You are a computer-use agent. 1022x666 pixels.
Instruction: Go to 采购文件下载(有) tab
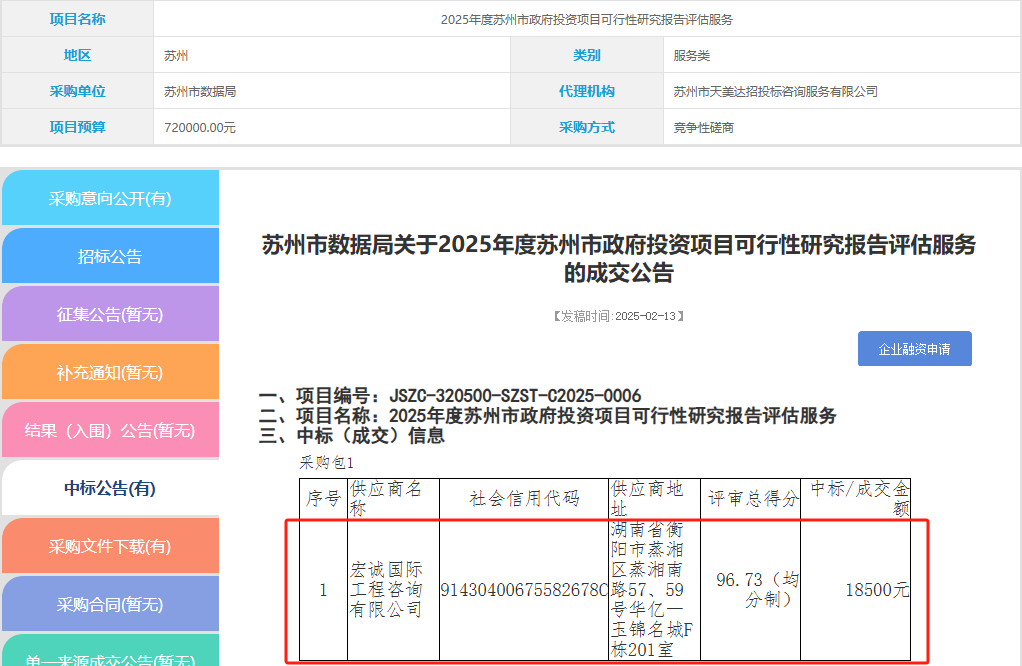tap(110, 546)
